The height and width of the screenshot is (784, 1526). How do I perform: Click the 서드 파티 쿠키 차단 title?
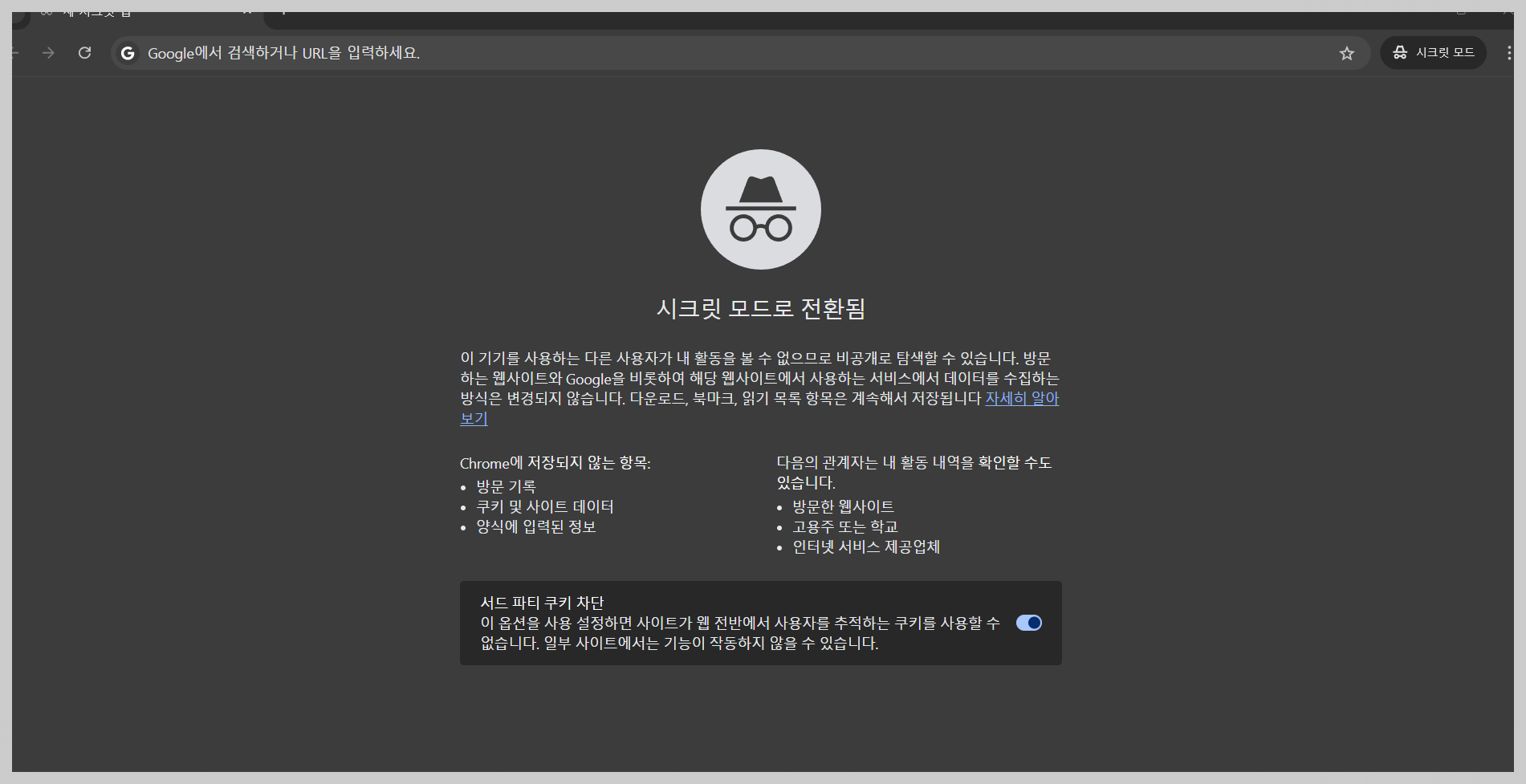(542, 603)
